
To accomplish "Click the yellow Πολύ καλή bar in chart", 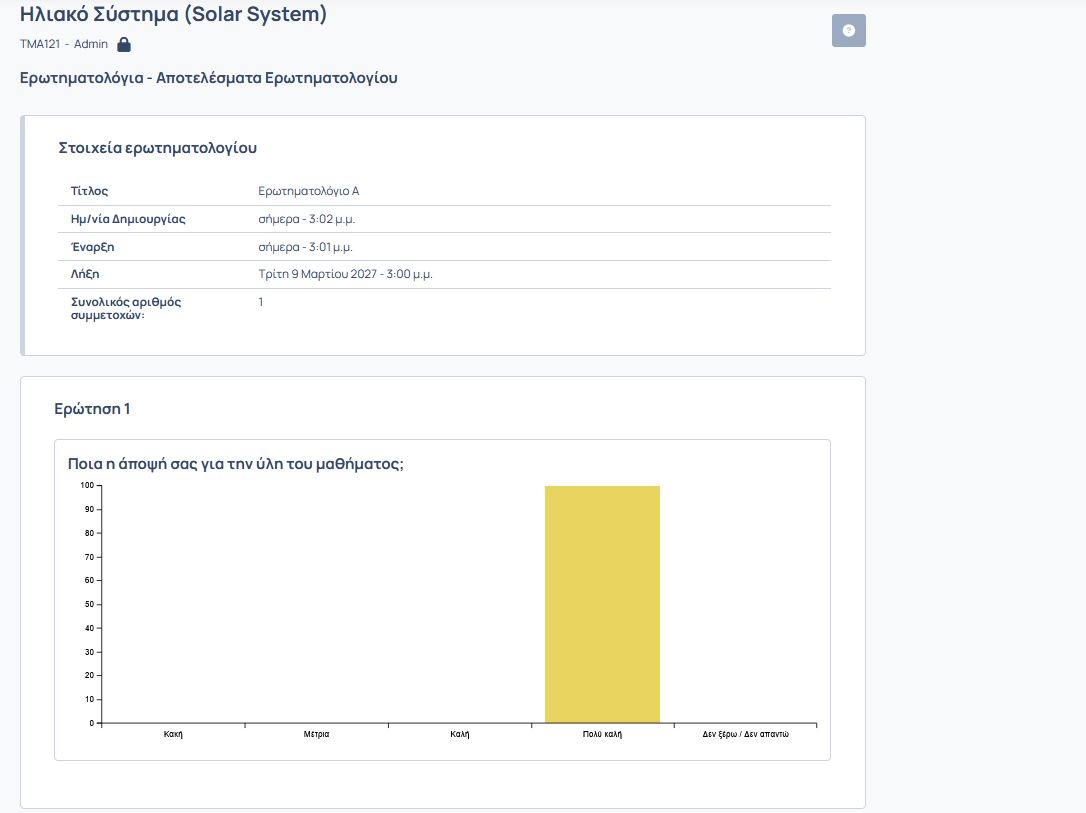I will pos(602,604).
